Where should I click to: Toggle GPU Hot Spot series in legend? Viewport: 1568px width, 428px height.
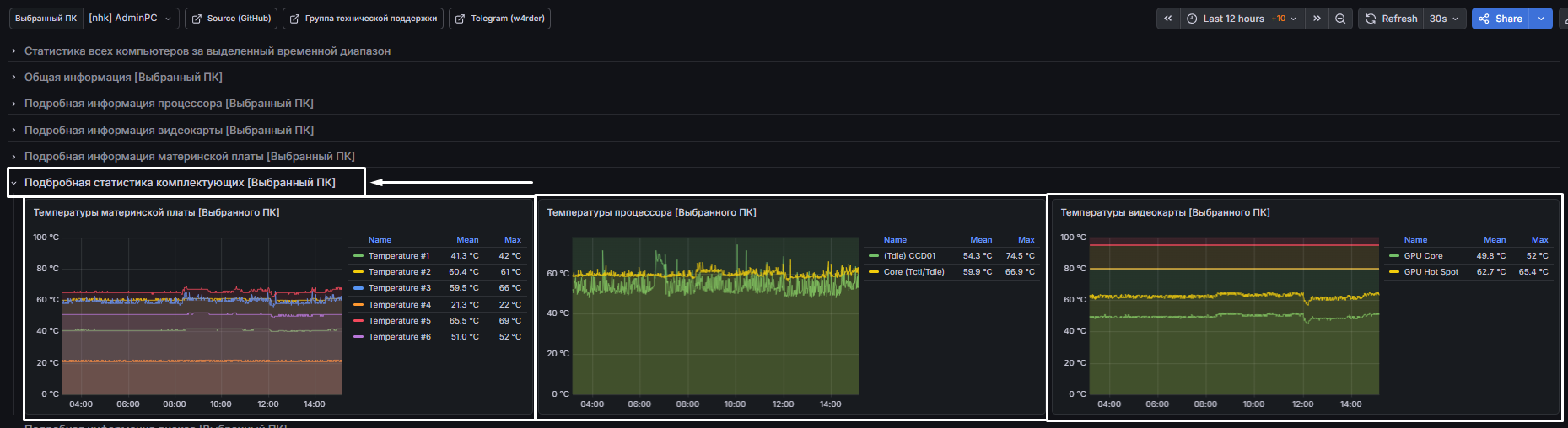coord(1431,272)
